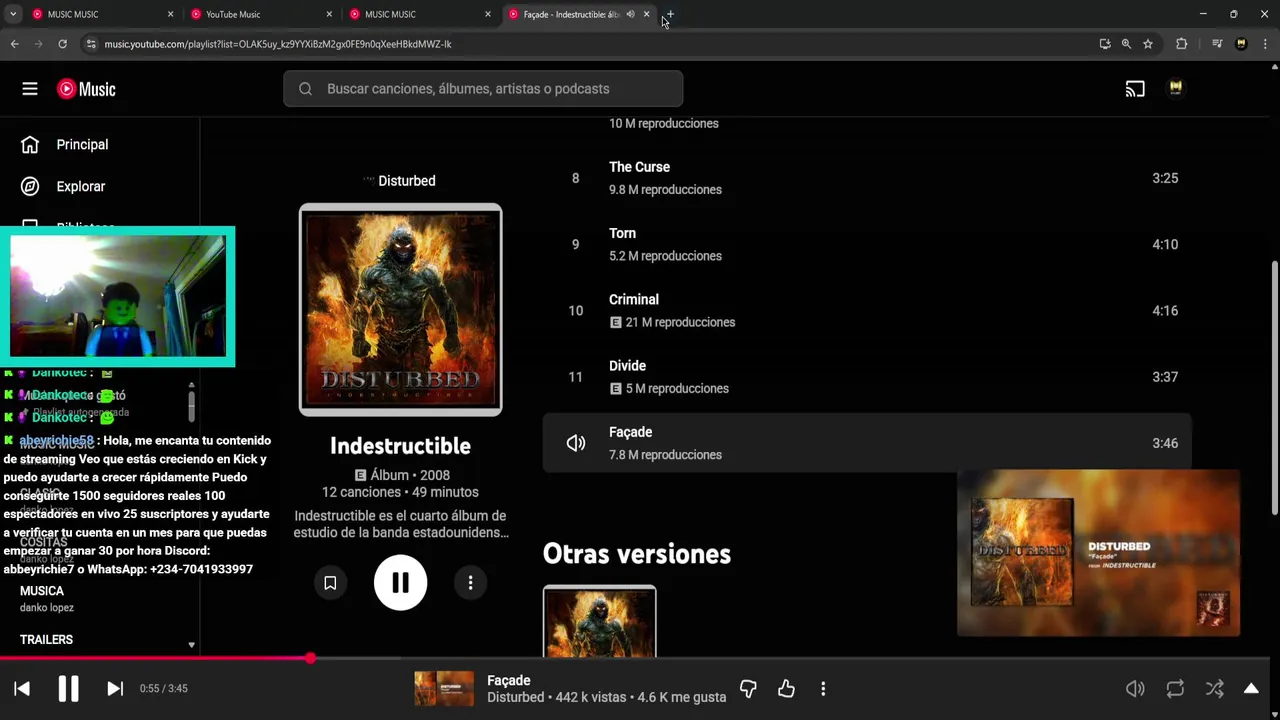1280x720 pixels.
Task: Open browser media controls icon
Action: [x=1217, y=44]
